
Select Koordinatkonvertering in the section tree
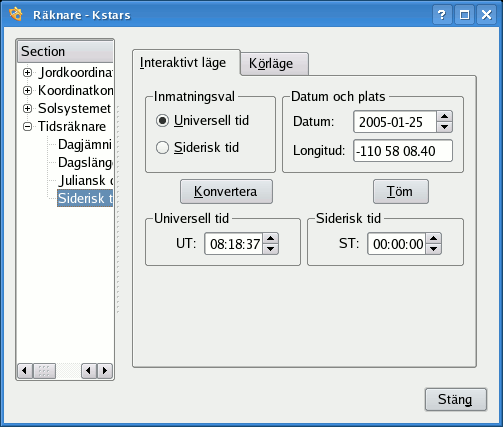point(75,90)
